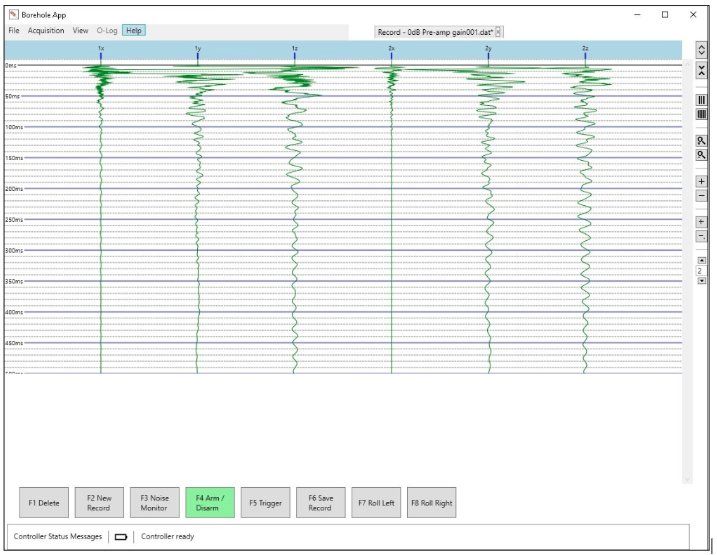This screenshot has width=717, height=555.
Task: Click the spinner field showing 2
Action: point(701,271)
